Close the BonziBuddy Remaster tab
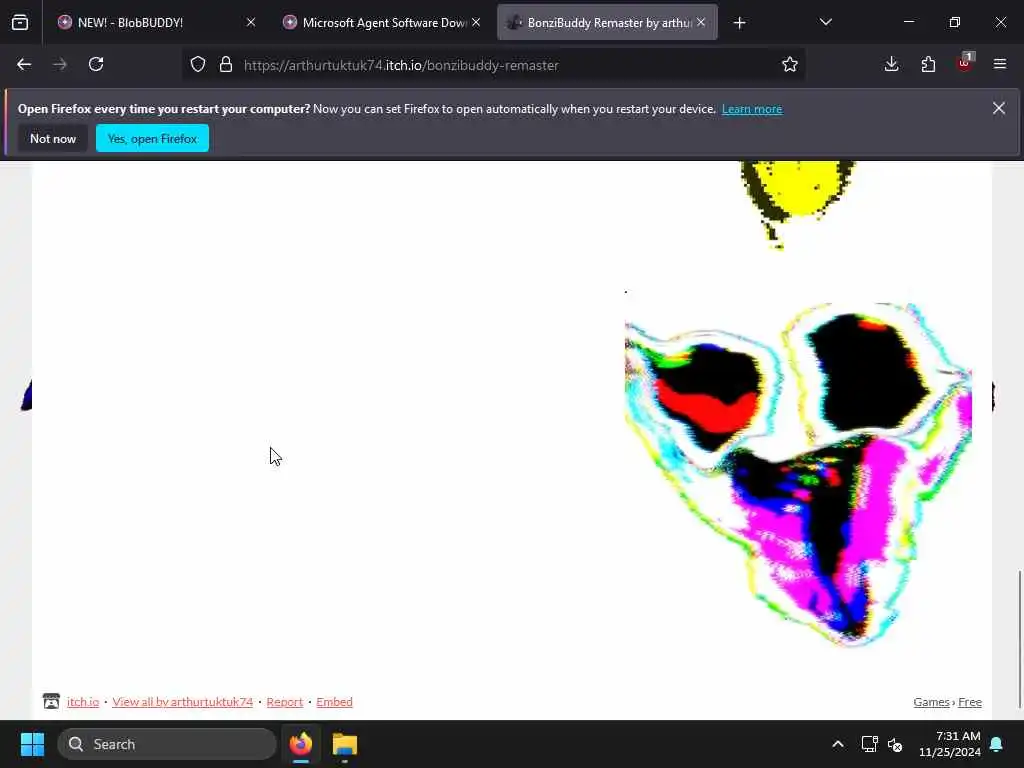 click(701, 23)
